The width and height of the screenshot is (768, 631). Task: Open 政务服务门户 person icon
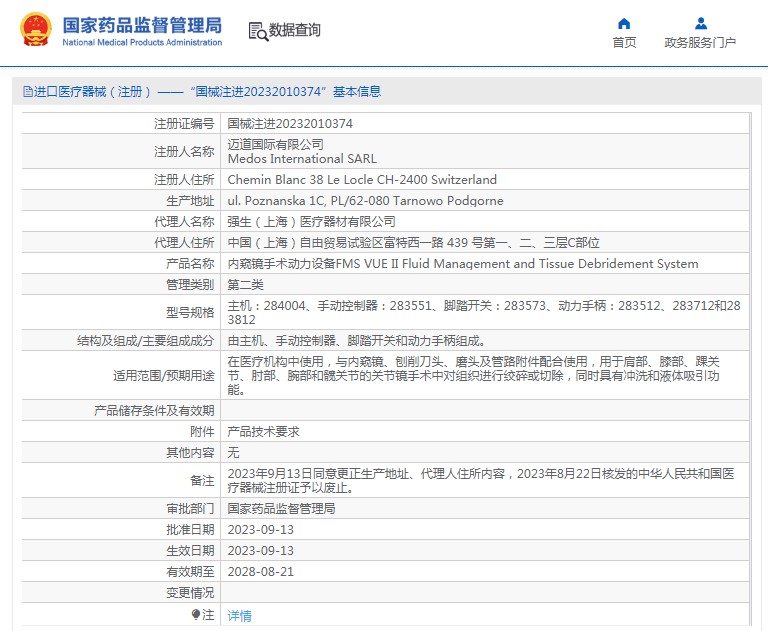(x=701, y=23)
